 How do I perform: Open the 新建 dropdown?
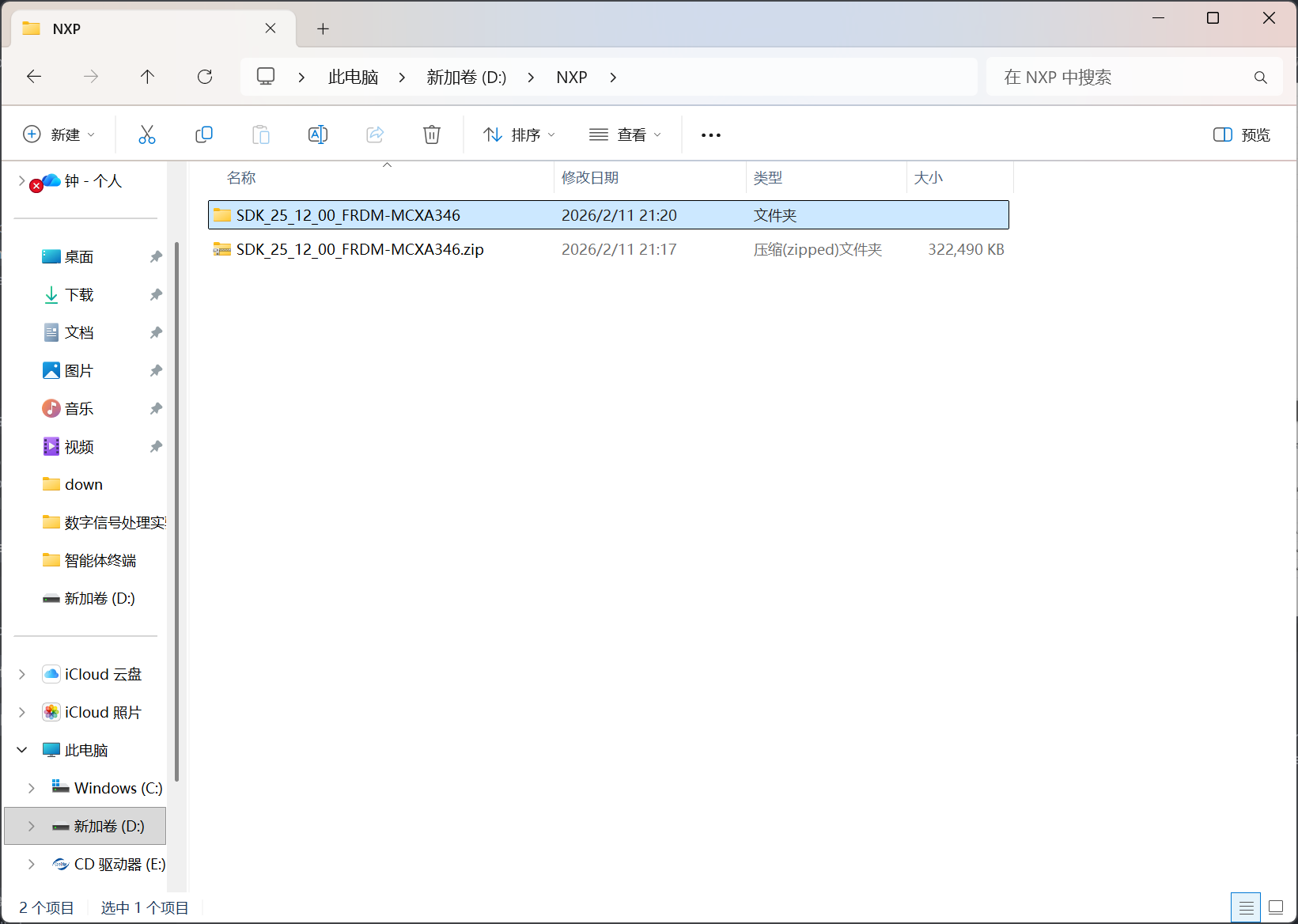59,134
